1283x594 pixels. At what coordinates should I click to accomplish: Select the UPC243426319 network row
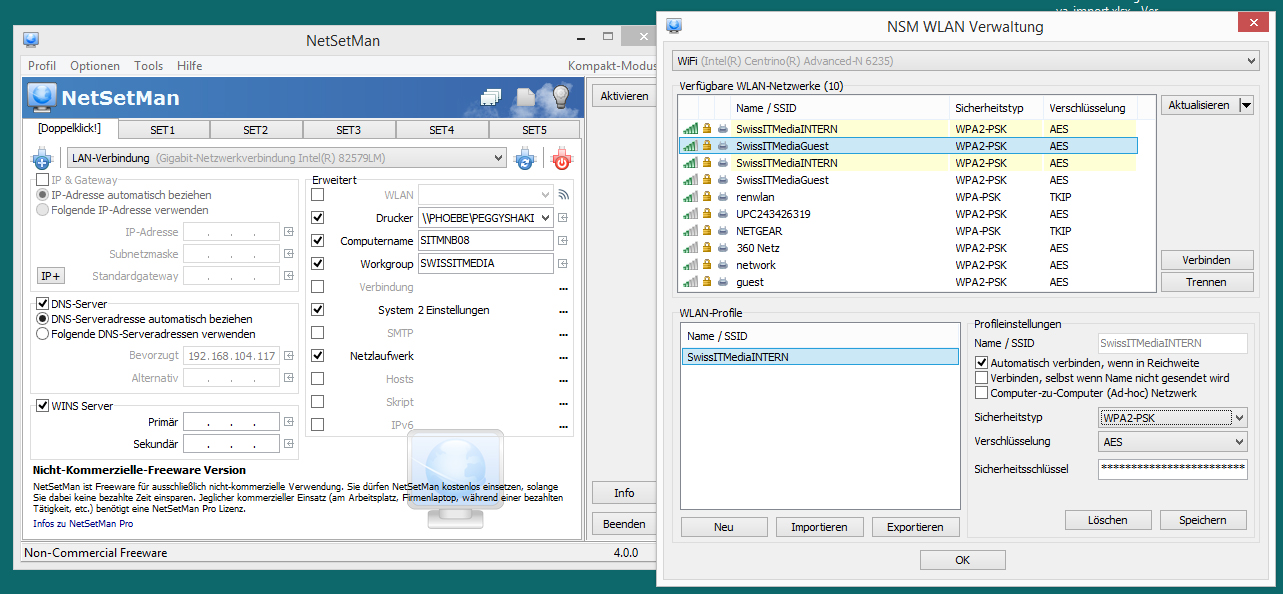(x=907, y=214)
